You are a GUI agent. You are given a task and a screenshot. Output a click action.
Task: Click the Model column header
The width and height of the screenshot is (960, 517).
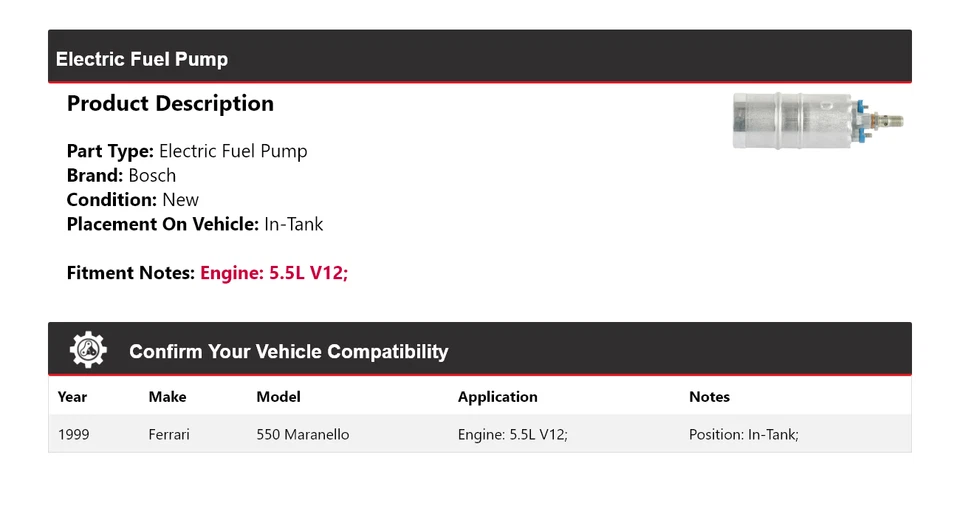(278, 397)
